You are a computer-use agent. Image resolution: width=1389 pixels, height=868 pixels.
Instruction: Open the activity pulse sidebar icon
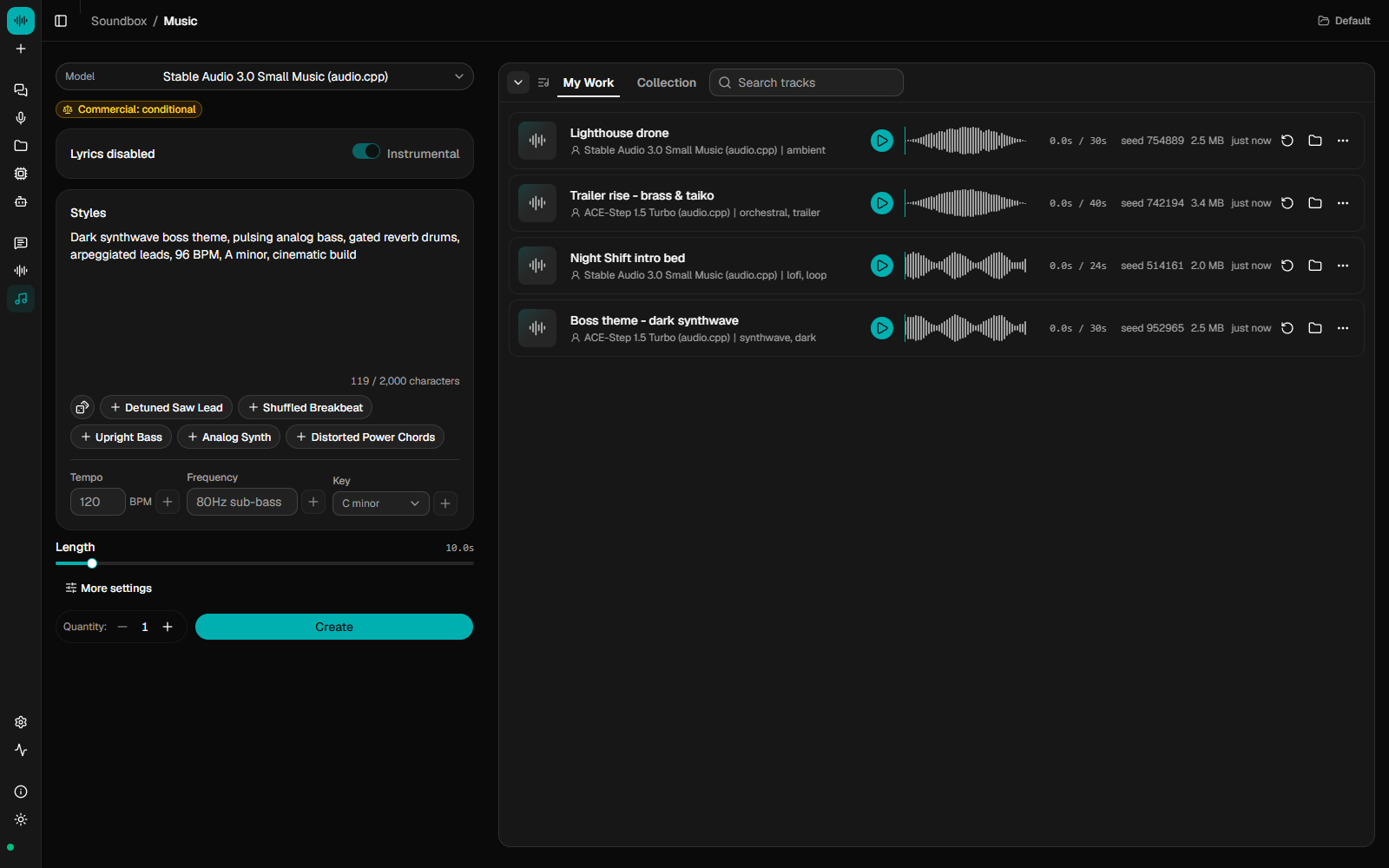[x=21, y=750]
